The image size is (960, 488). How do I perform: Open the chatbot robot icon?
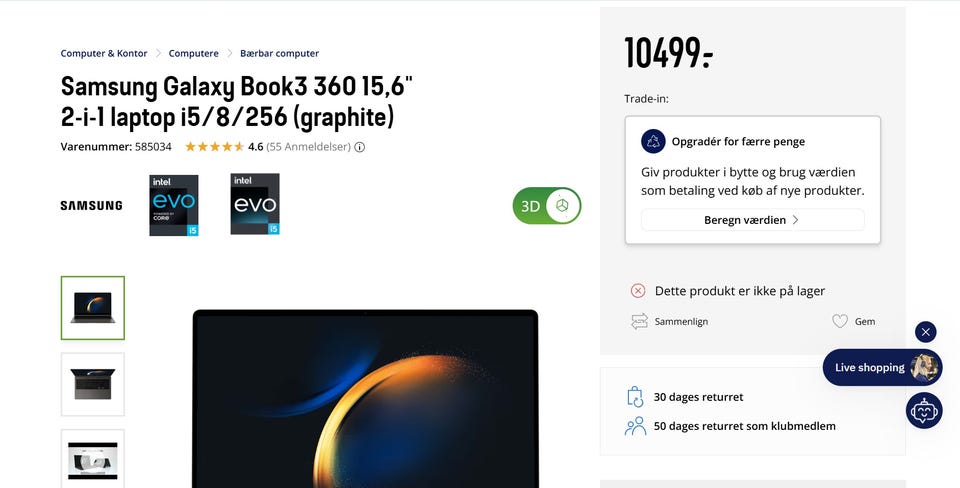pos(924,410)
